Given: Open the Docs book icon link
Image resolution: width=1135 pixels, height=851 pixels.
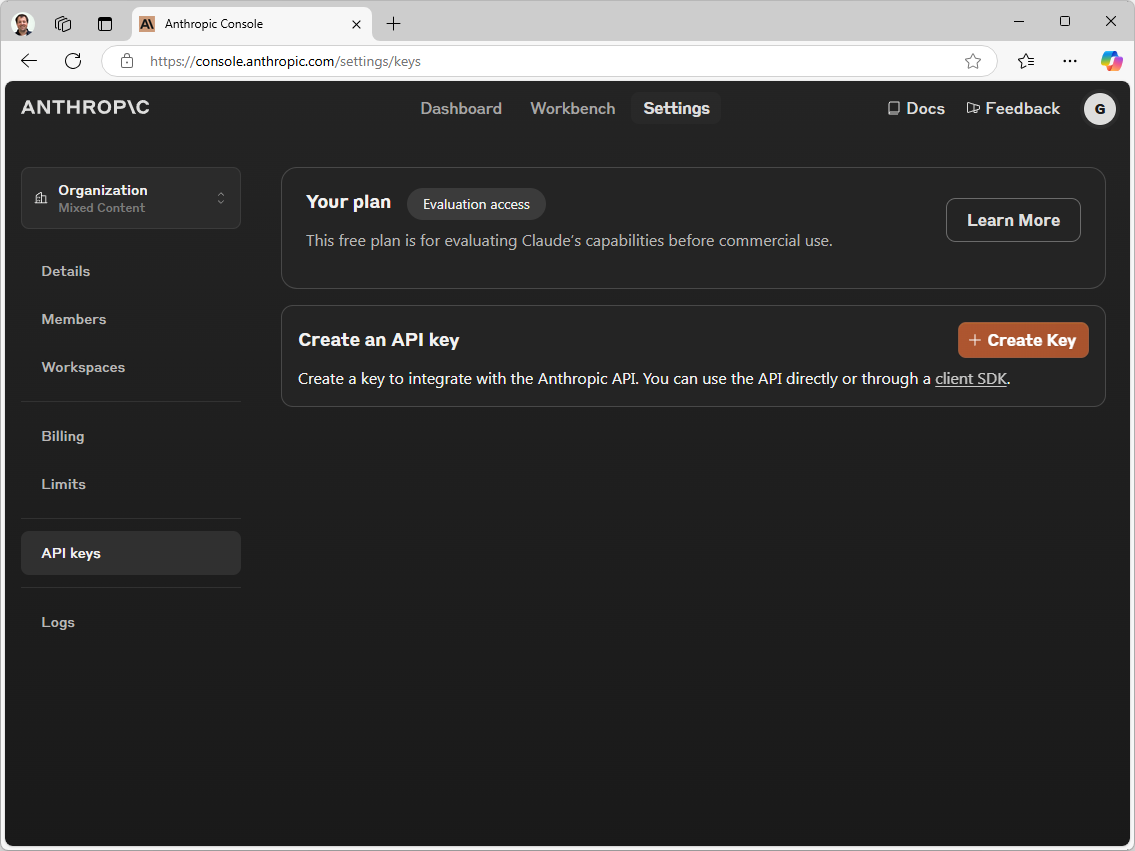Looking at the screenshot, I should pyautogui.click(x=894, y=109).
